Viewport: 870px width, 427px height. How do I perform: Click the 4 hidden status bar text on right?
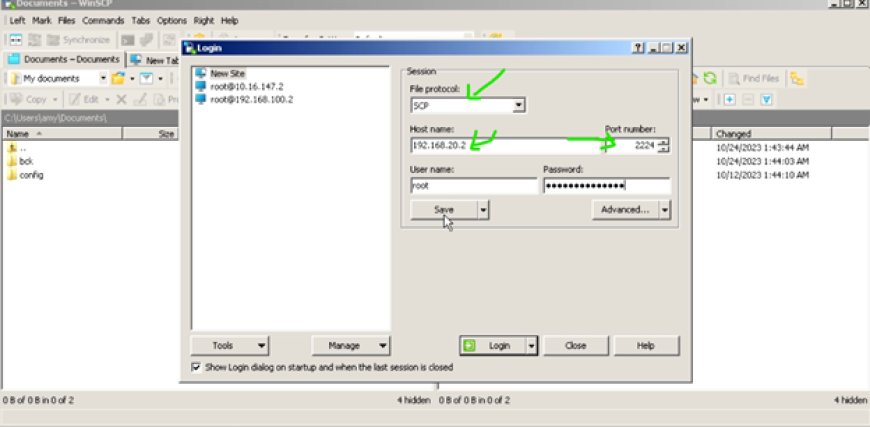click(850, 400)
